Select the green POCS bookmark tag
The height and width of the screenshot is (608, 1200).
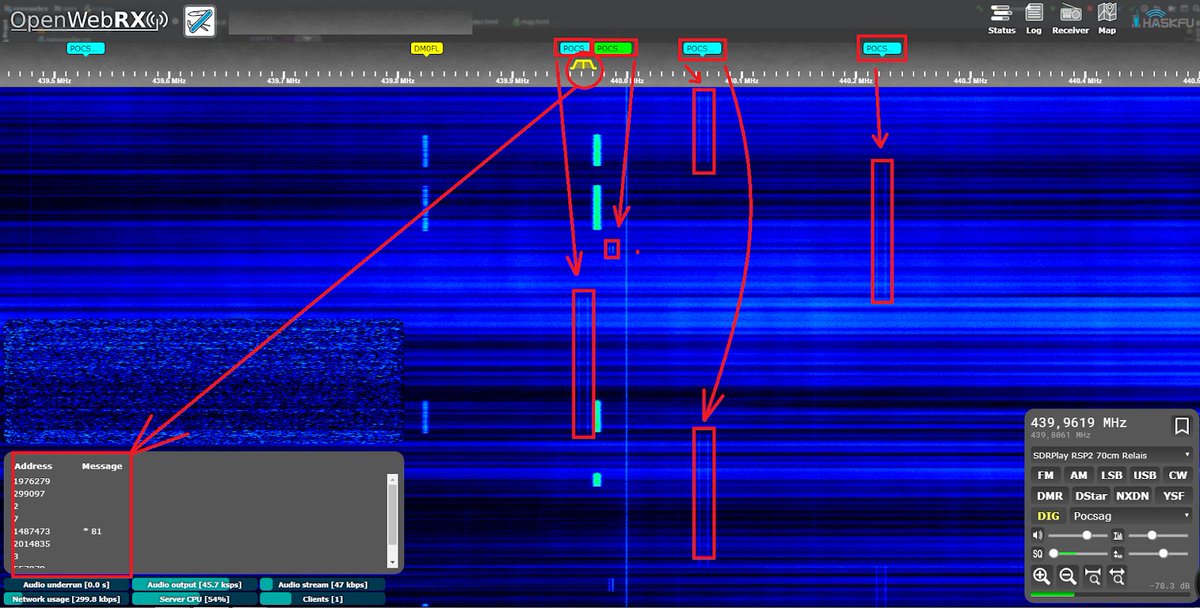point(611,48)
